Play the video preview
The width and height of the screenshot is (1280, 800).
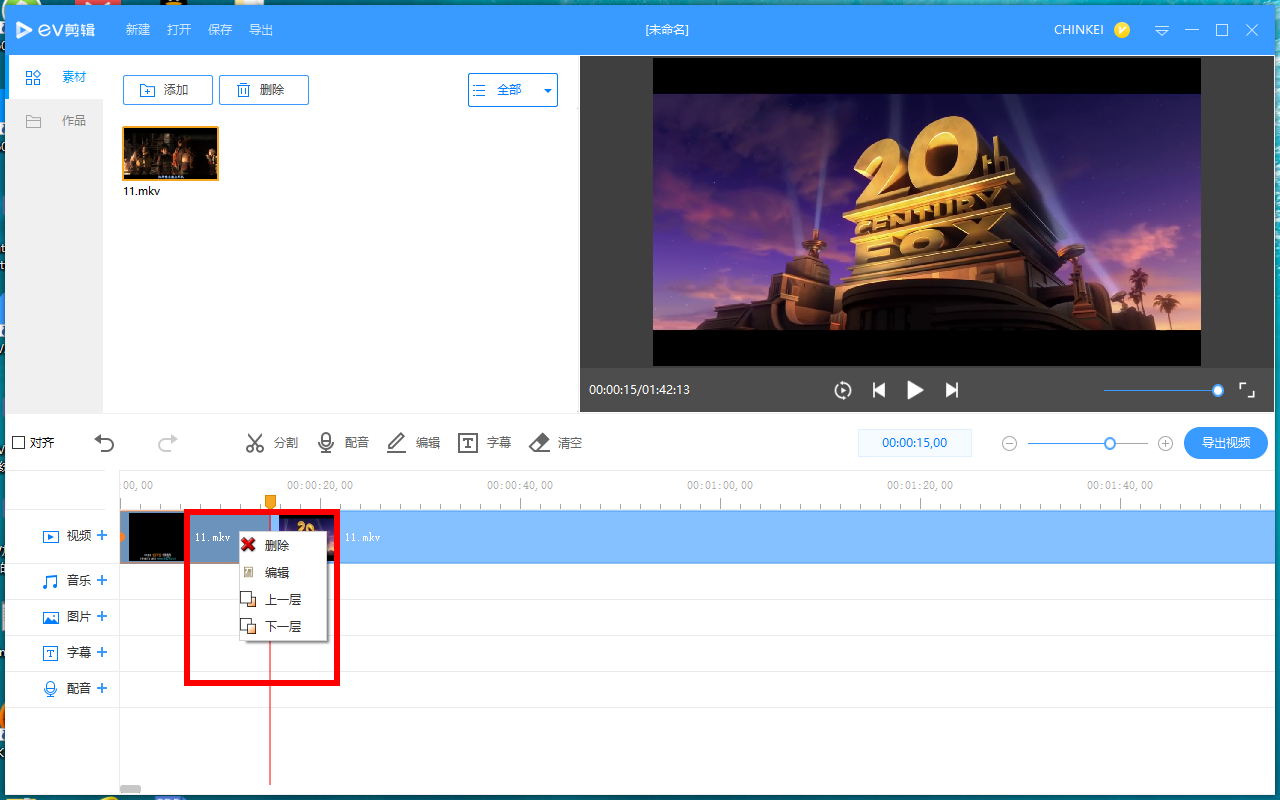915,390
